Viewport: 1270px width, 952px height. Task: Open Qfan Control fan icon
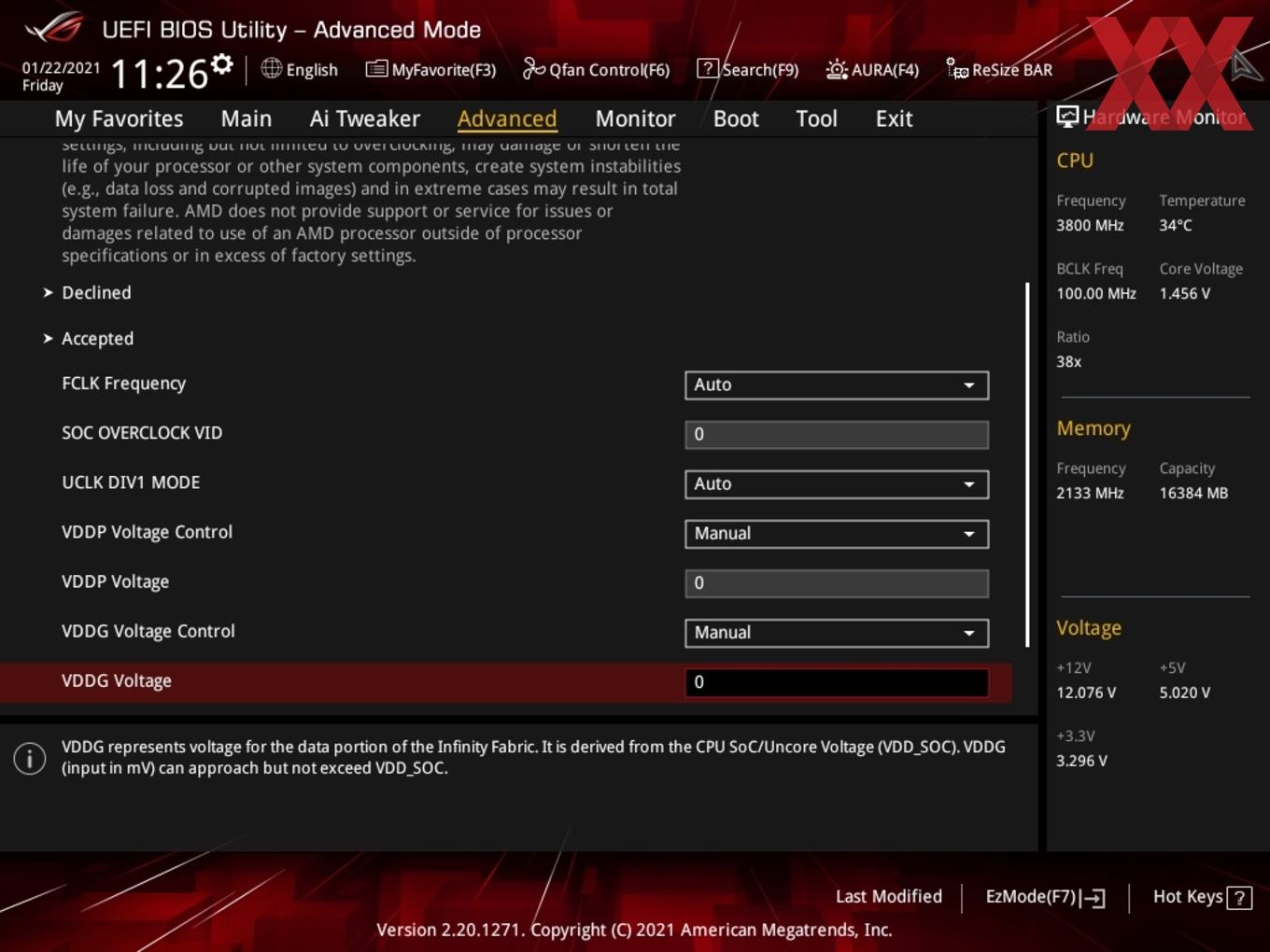(x=533, y=69)
